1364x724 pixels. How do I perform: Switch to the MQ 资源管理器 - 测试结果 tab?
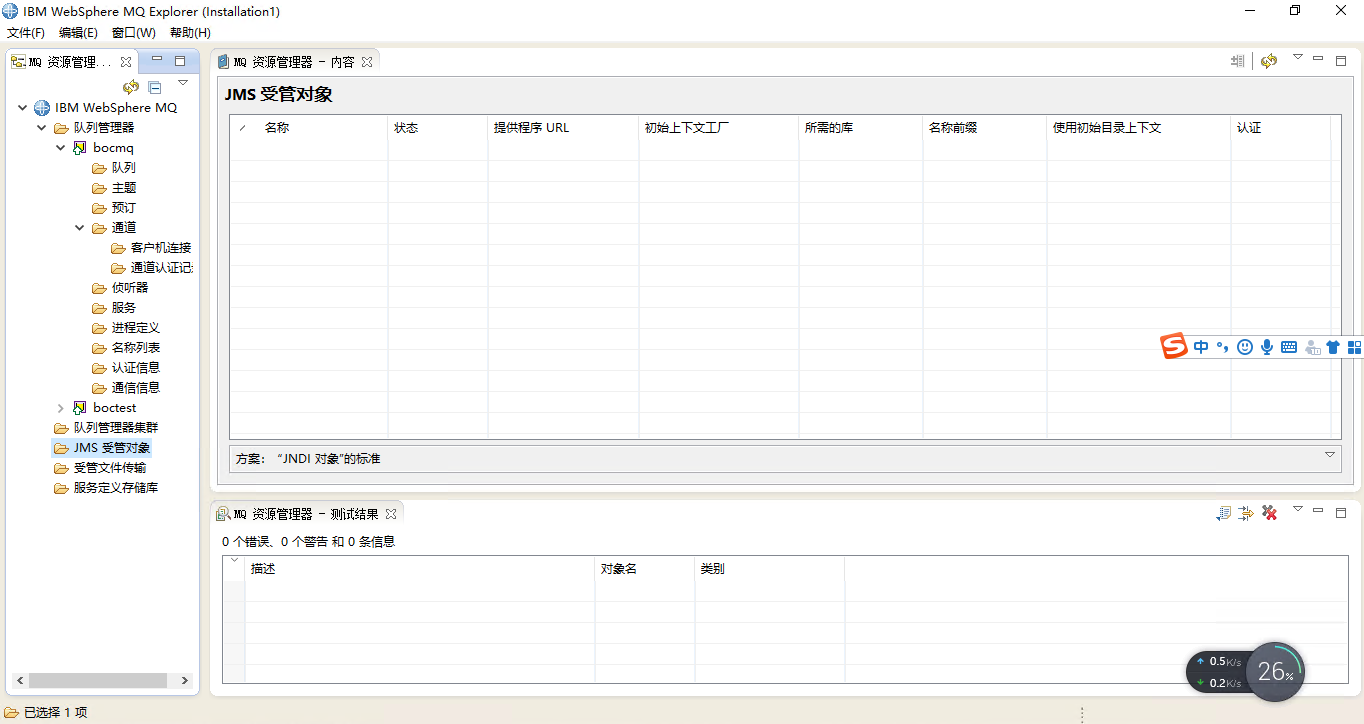pos(307,513)
